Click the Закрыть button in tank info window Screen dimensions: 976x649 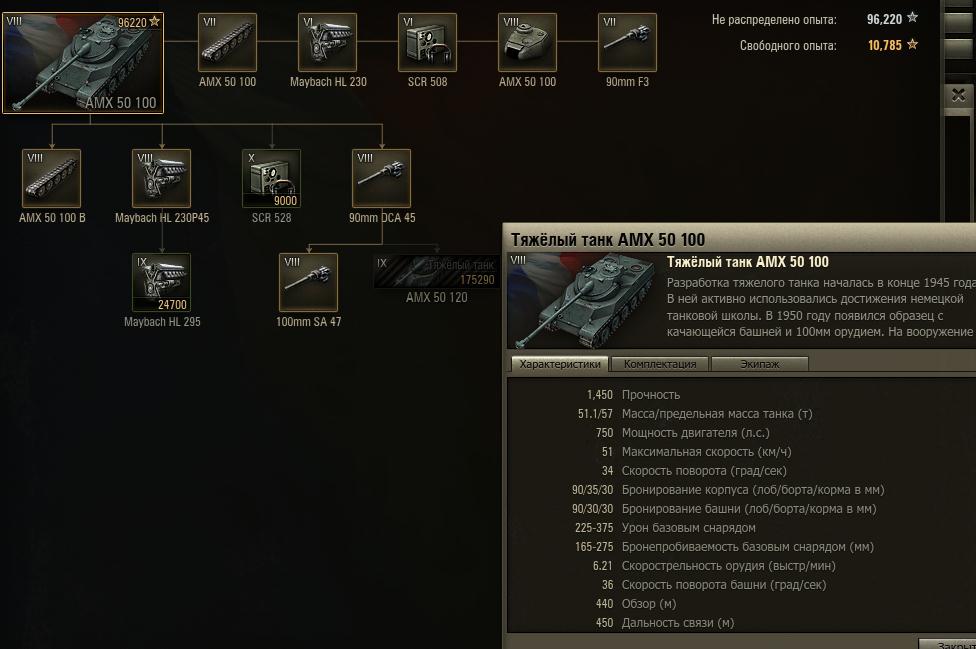pos(947,643)
